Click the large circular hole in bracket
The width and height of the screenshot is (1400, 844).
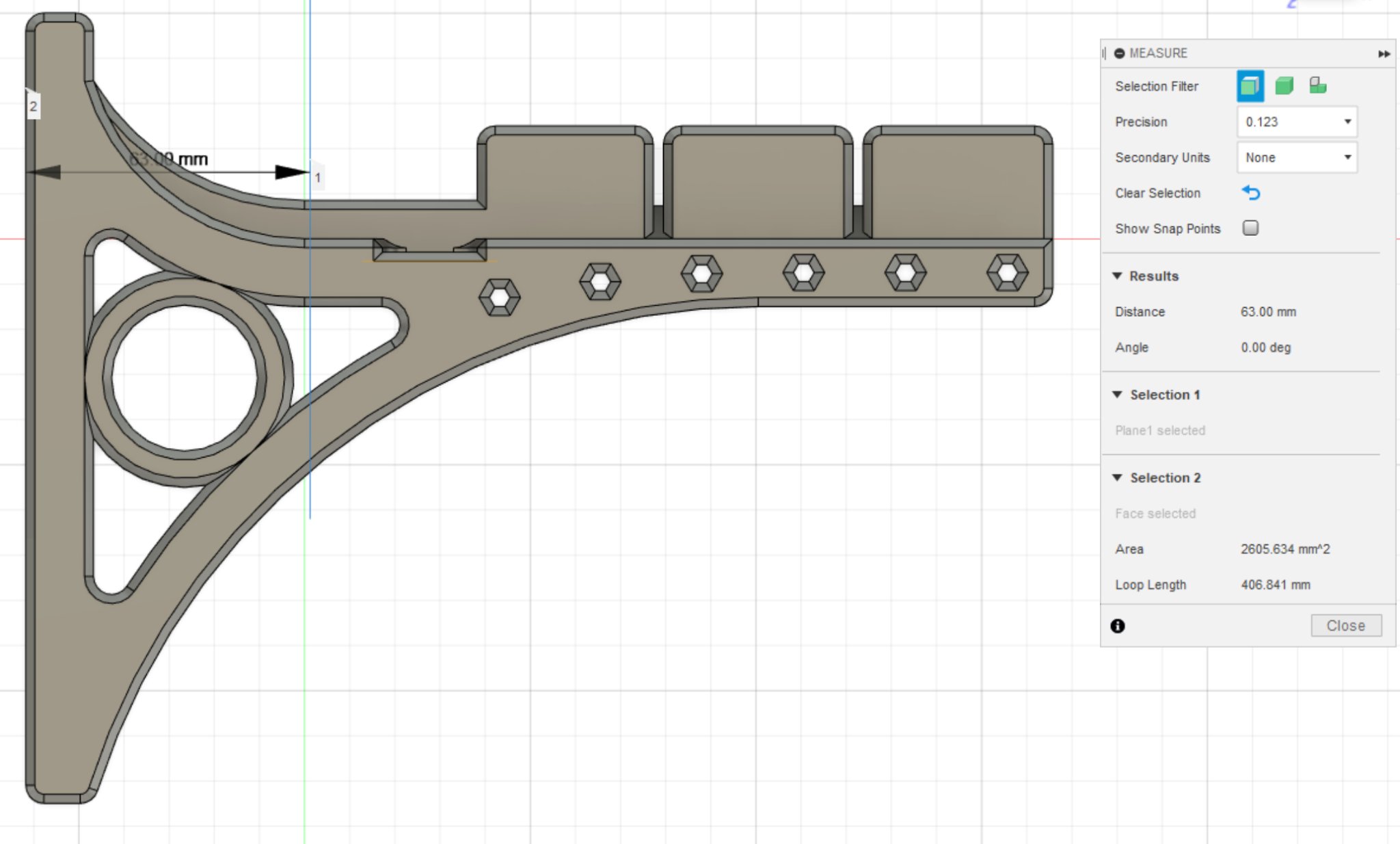[x=185, y=378]
